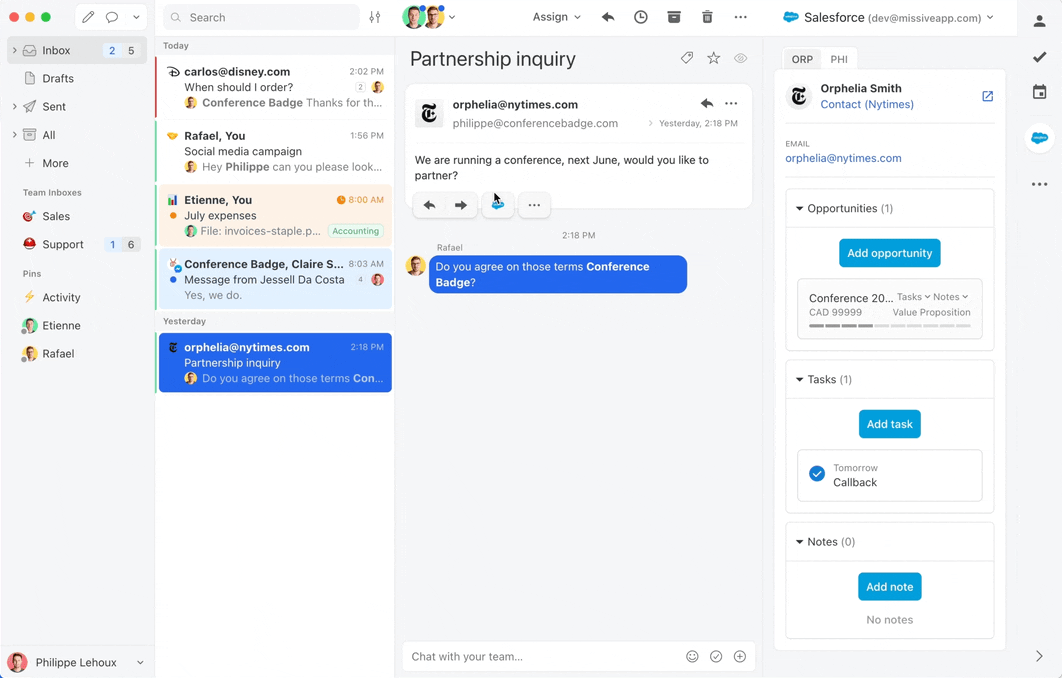1062x678 pixels.
Task: Toggle the eye watch icon on conversation
Action: 741,59
